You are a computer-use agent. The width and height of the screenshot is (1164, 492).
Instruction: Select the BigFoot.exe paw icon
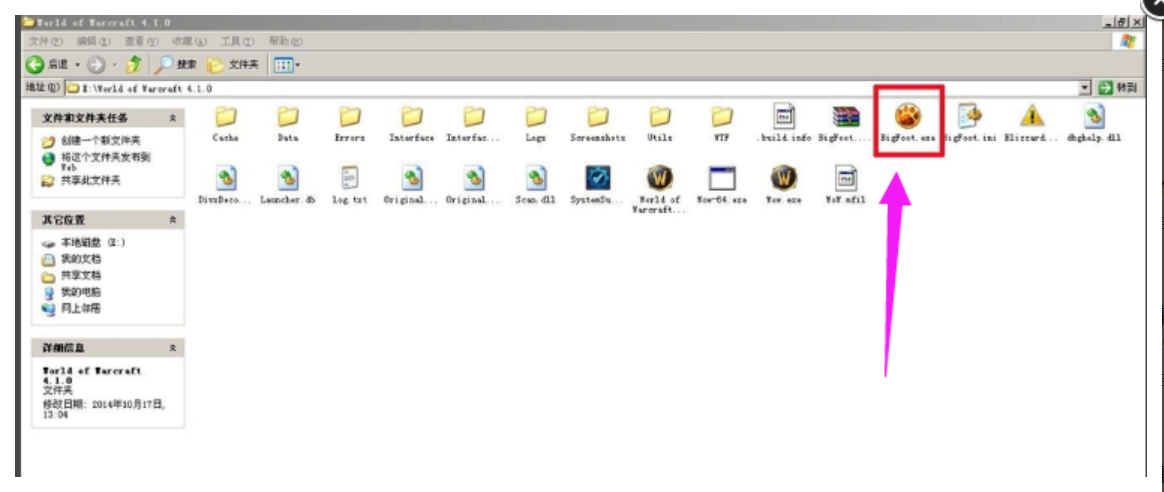pyautogui.click(x=907, y=117)
